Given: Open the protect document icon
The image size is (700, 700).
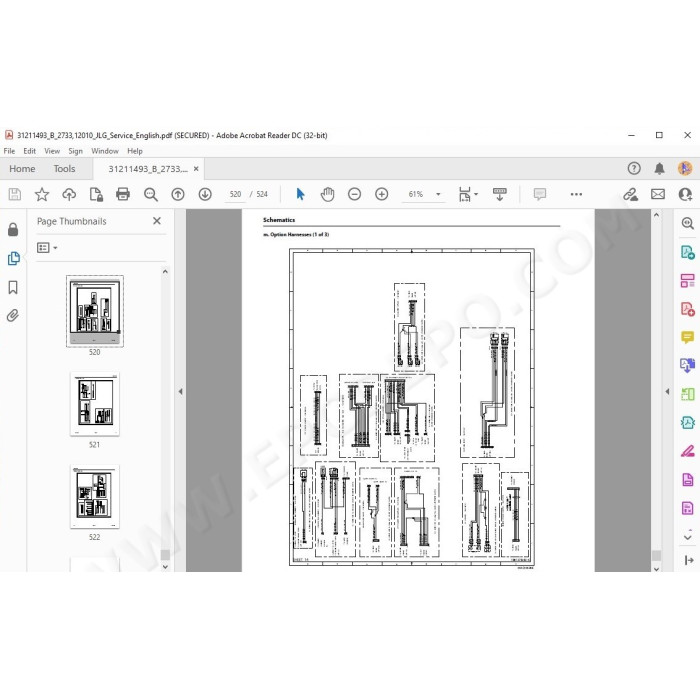Looking at the screenshot, I should pyautogui.click(x=96, y=194).
